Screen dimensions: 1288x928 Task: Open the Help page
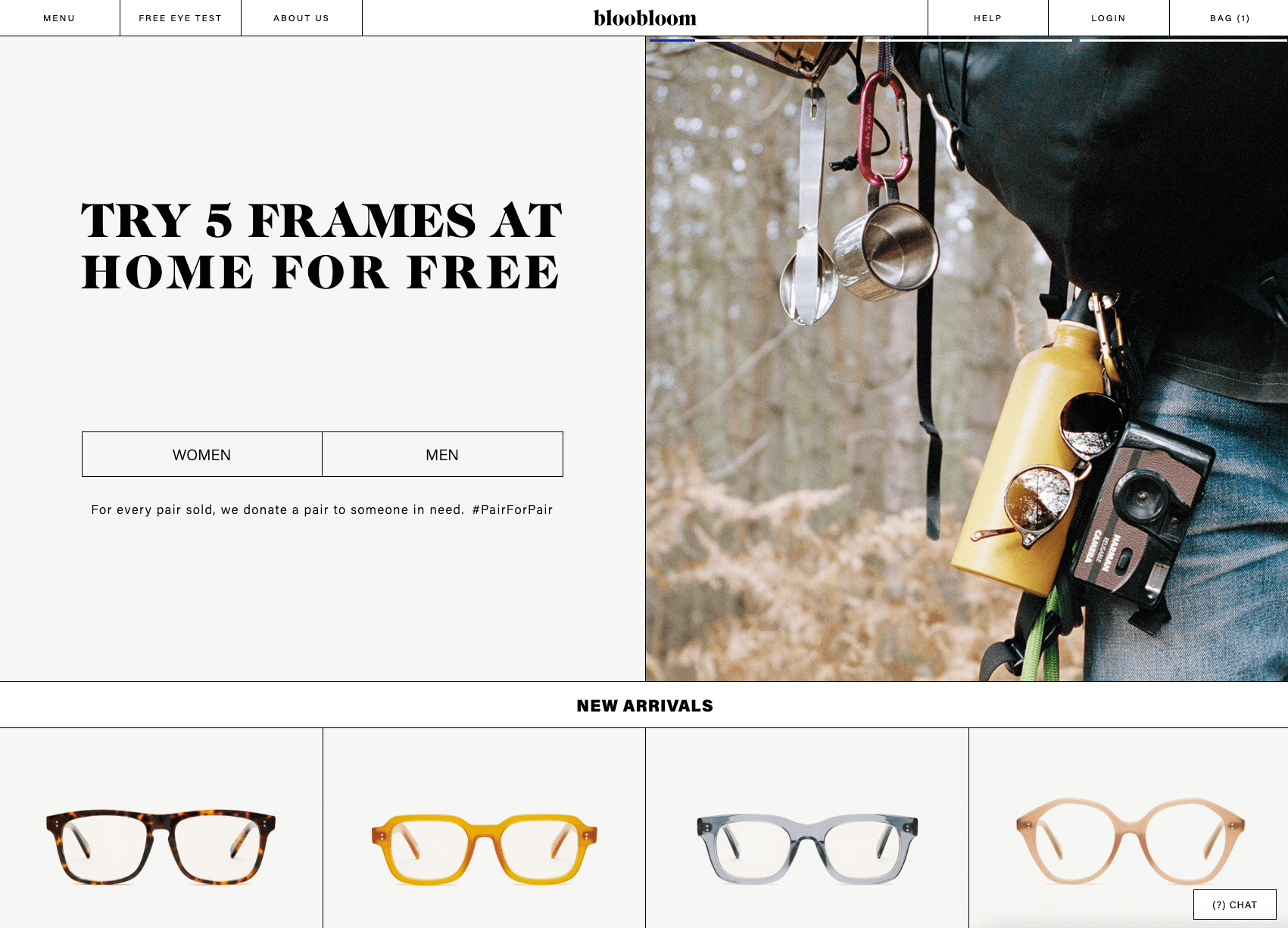click(x=987, y=18)
